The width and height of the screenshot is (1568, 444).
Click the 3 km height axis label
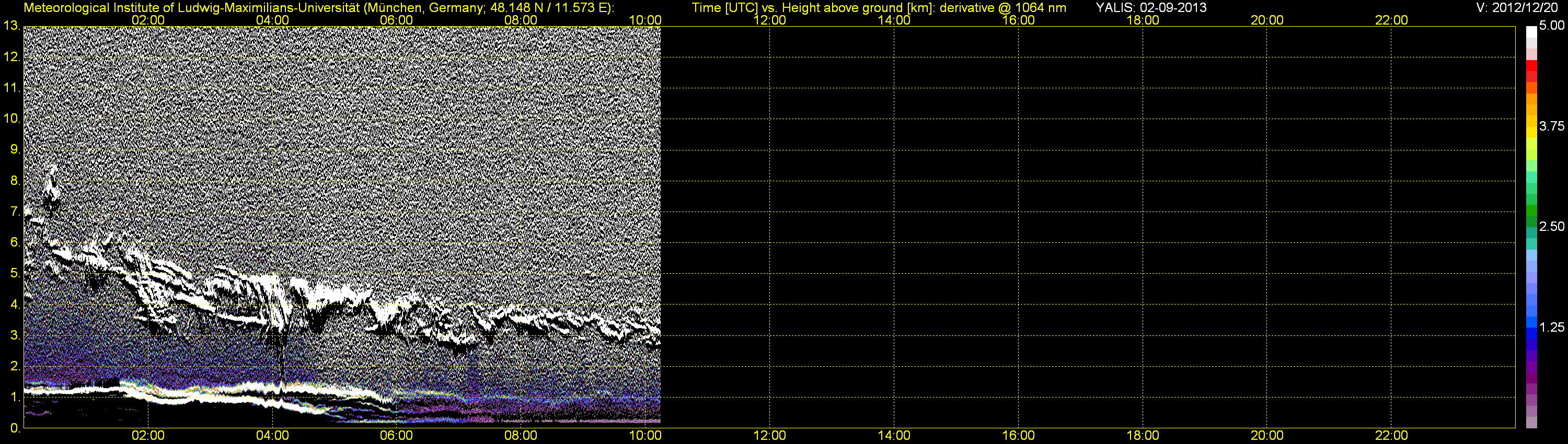(x=15, y=335)
